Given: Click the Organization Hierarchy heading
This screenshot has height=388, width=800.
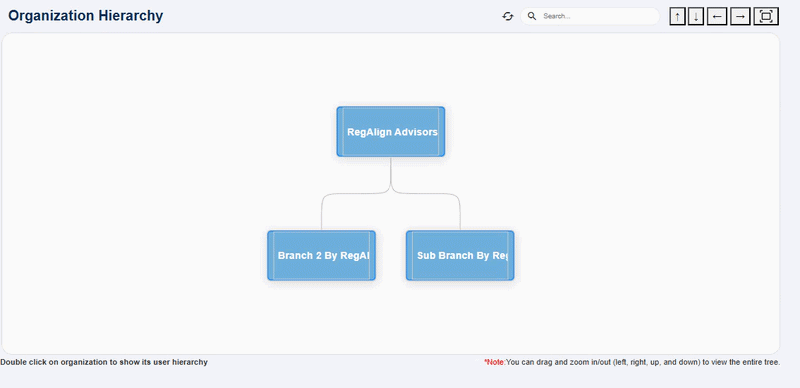Looking at the screenshot, I should pyautogui.click(x=86, y=16).
